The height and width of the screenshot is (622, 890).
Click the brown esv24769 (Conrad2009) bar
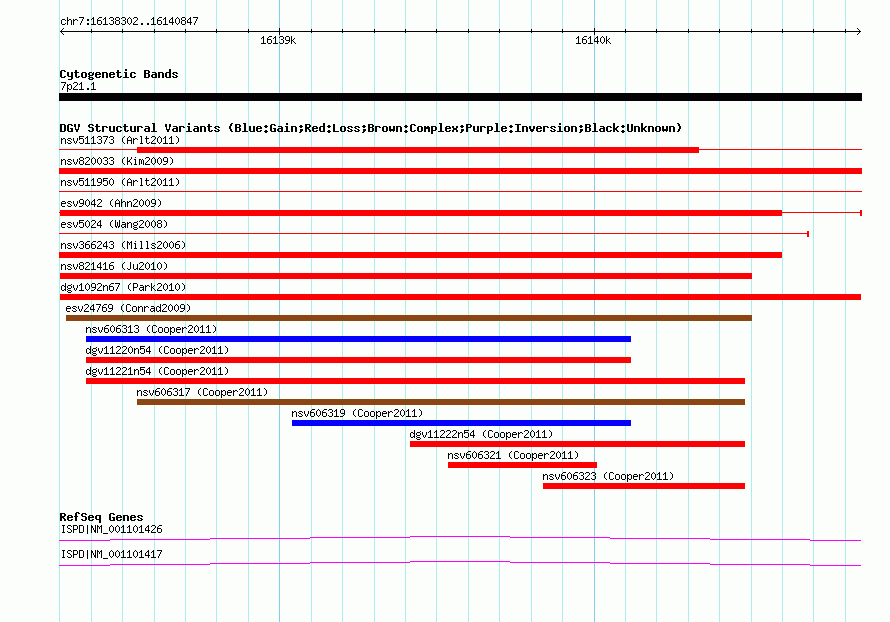(x=409, y=318)
